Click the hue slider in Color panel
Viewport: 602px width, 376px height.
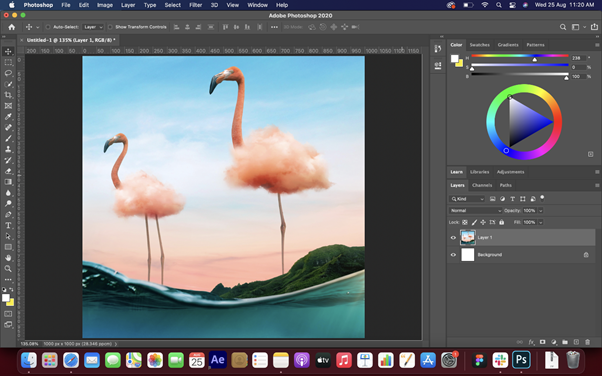[520, 56]
